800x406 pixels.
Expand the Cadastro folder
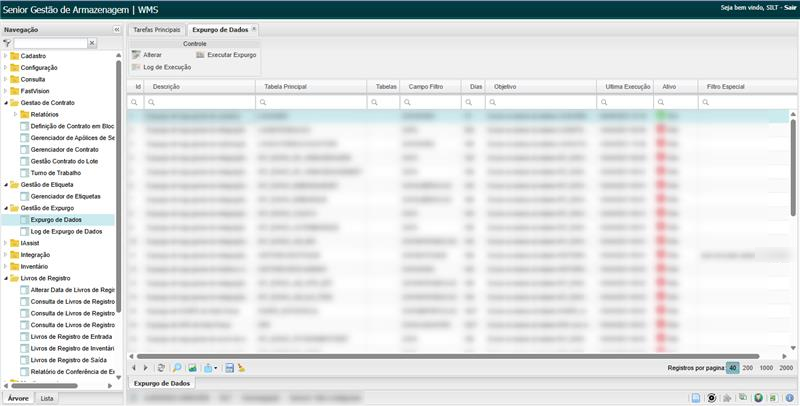(x=5, y=56)
